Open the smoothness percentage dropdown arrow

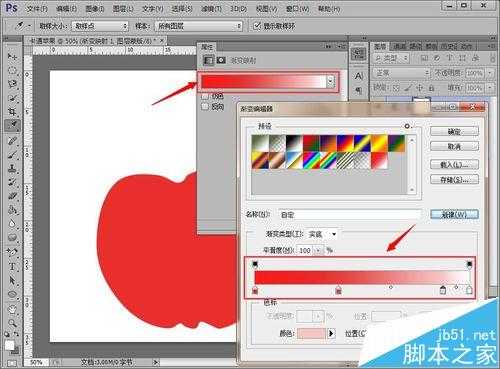[x=319, y=250]
